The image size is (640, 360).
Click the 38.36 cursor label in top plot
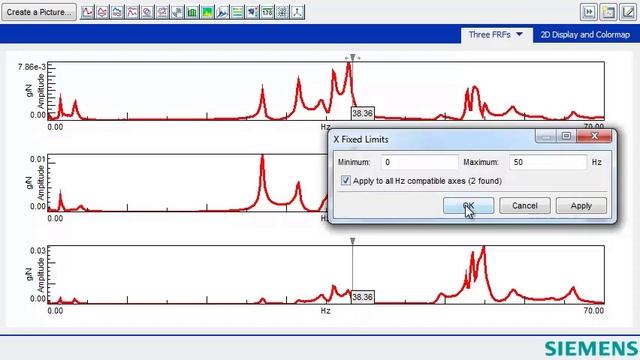click(x=362, y=113)
